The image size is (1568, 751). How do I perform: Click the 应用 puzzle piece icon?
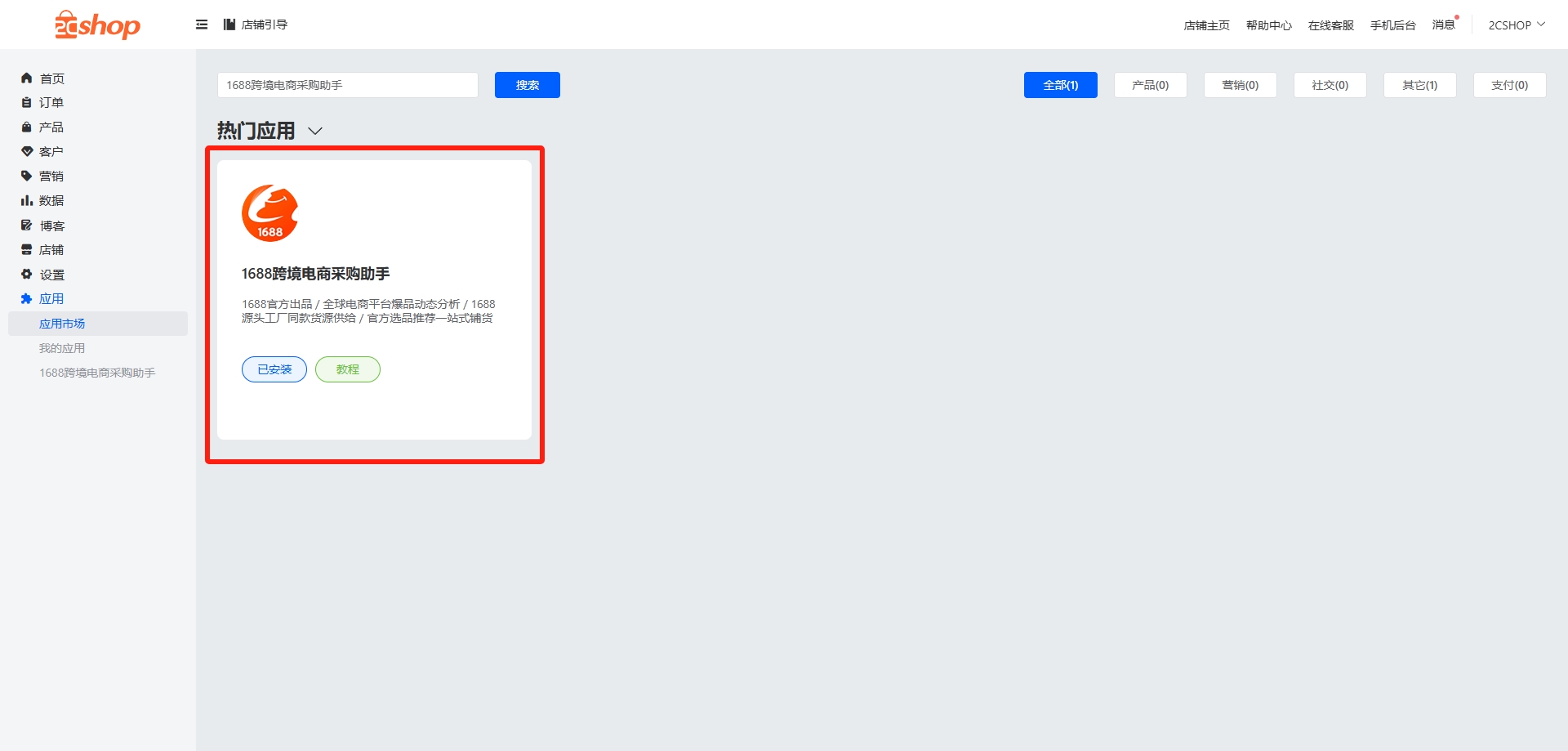[26, 299]
